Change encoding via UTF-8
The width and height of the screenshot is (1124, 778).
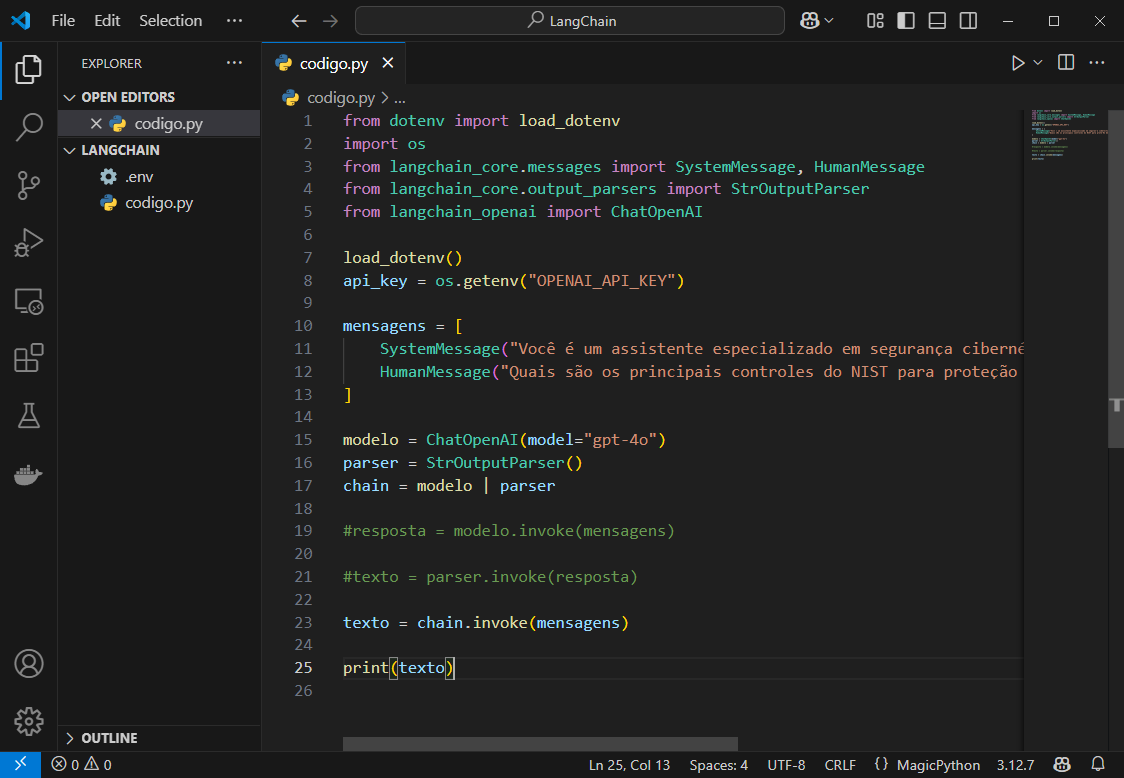click(786, 765)
